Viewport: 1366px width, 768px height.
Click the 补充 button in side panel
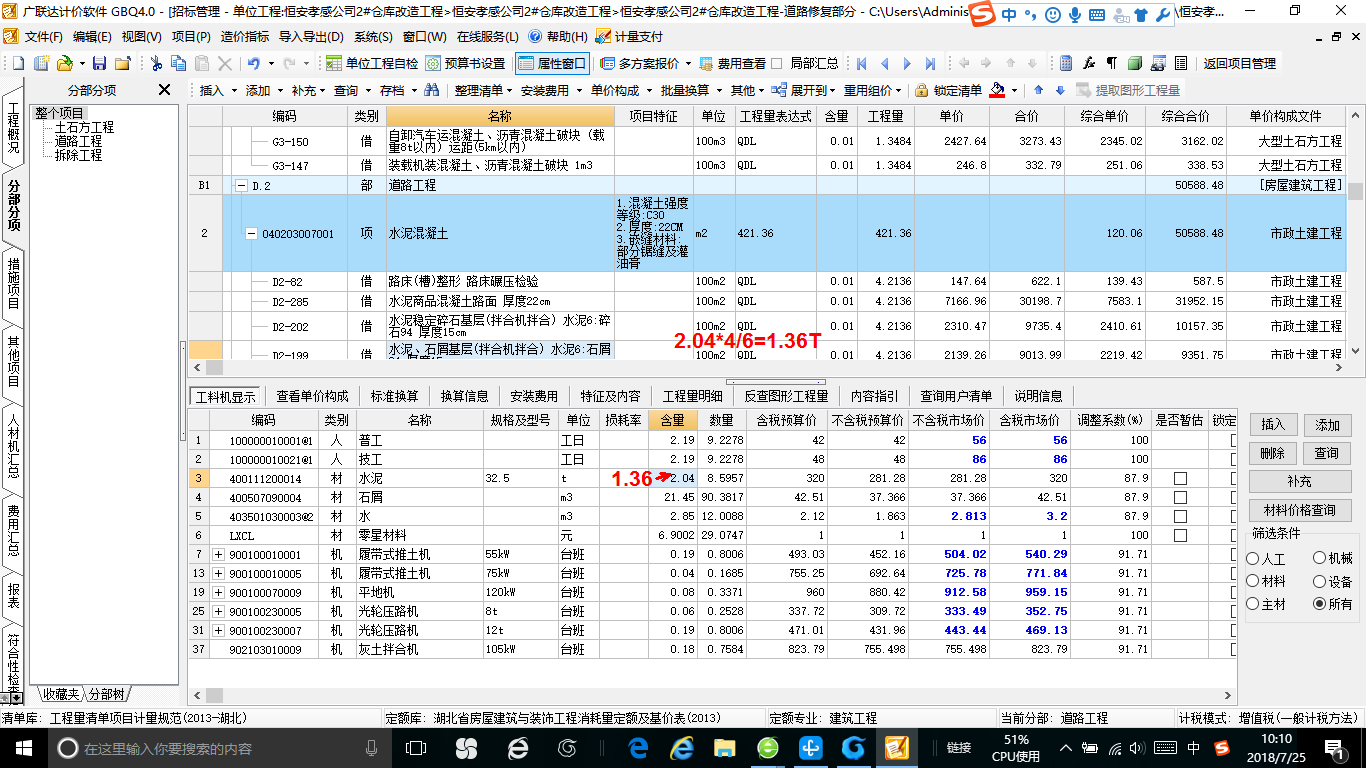coord(1299,482)
